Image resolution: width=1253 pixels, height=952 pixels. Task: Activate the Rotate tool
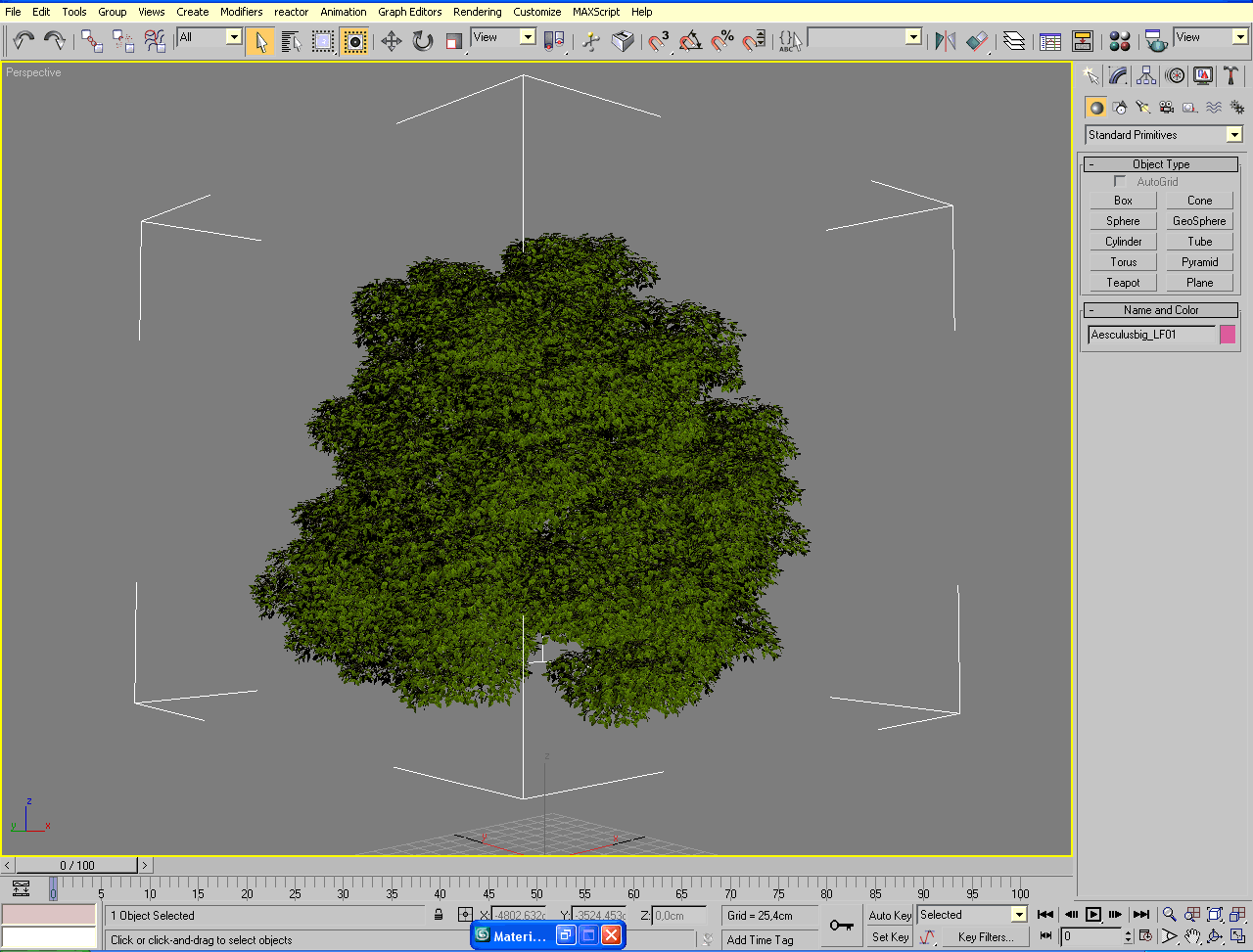423,41
